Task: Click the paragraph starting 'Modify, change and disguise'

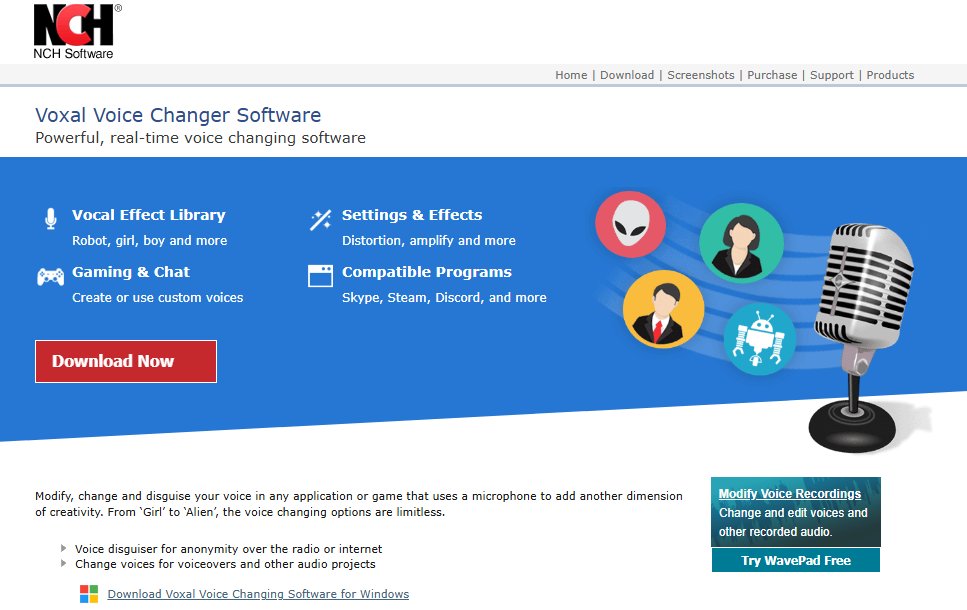Action: (359, 504)
